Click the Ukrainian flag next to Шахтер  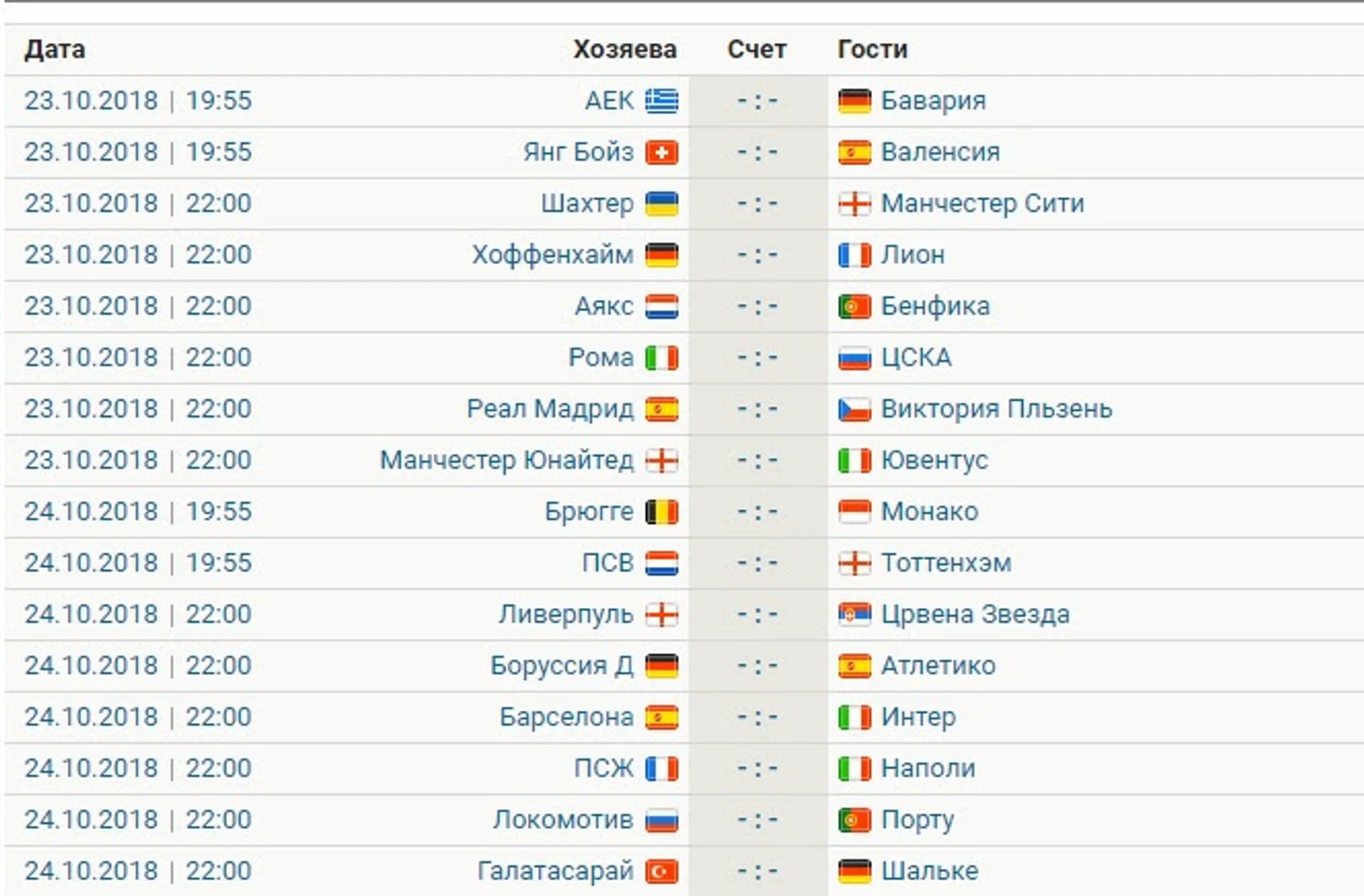(x=661, y=203)
